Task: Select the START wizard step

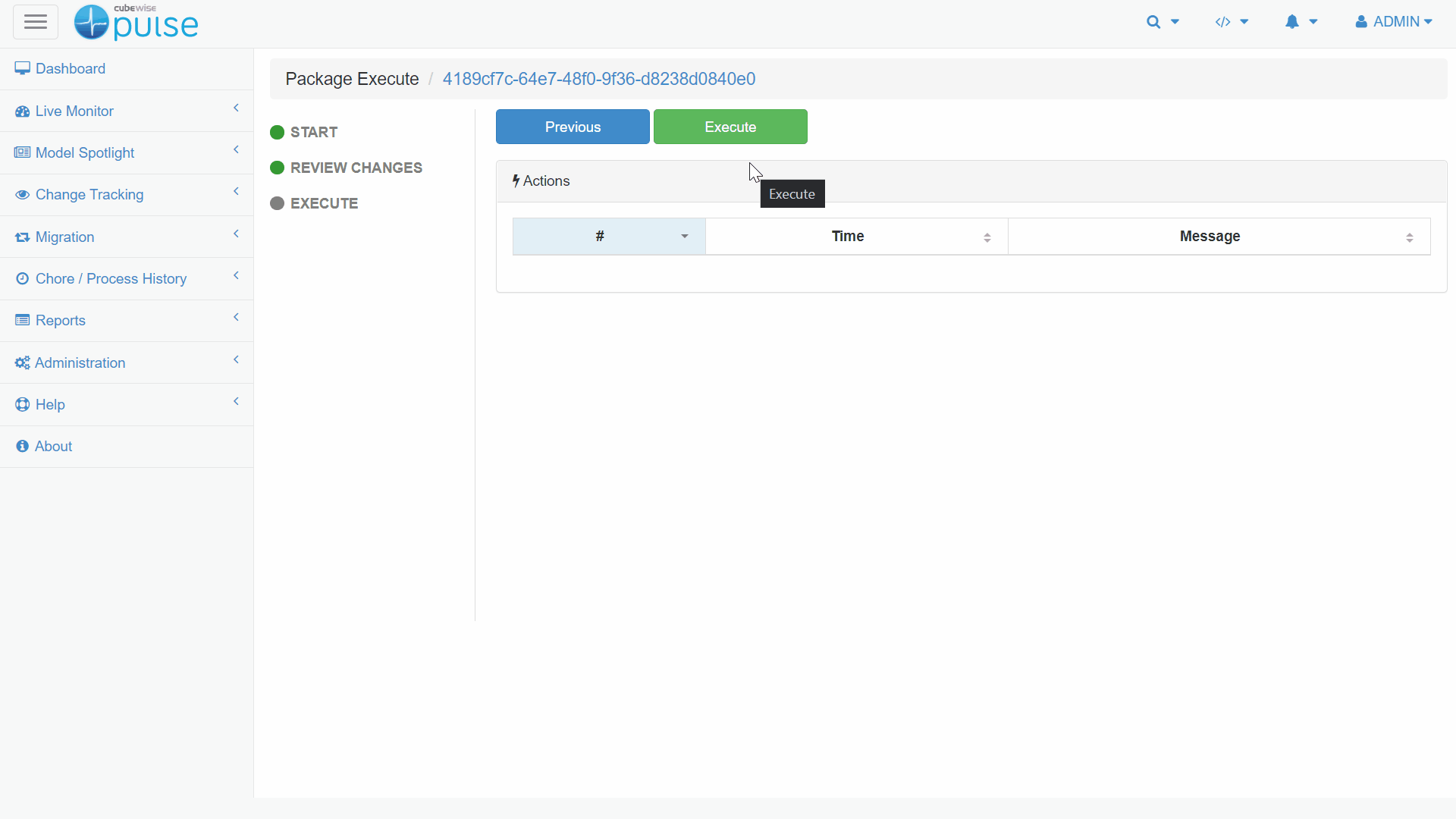Action: (x=313, y=133)
